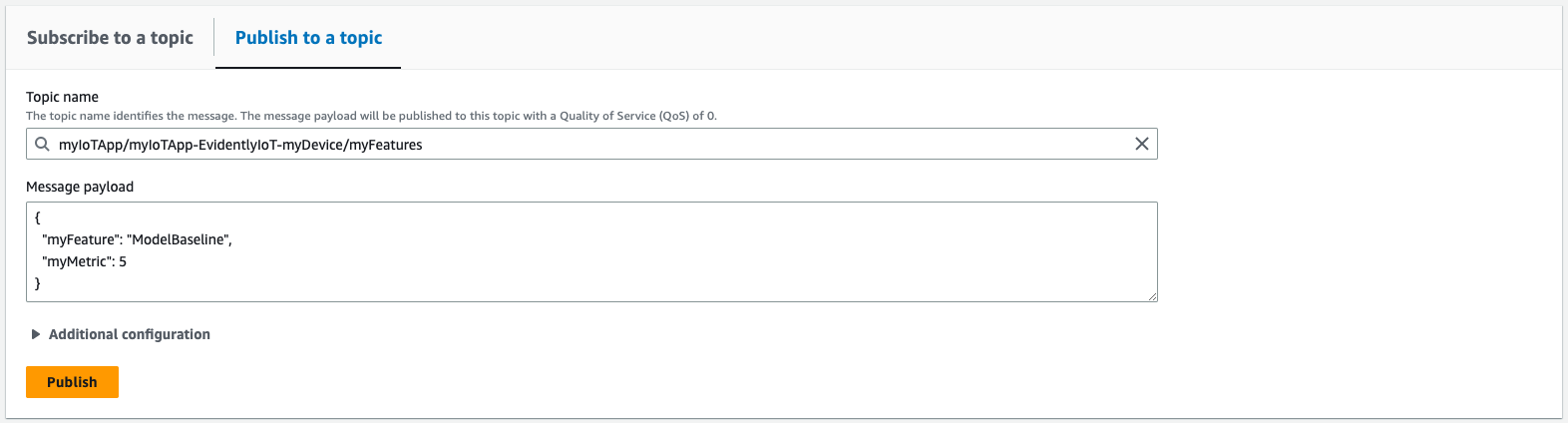Click the Topic name field label
Image resolution: width=1568 pixels, height=423 pixels.
[x=62, y=97]
